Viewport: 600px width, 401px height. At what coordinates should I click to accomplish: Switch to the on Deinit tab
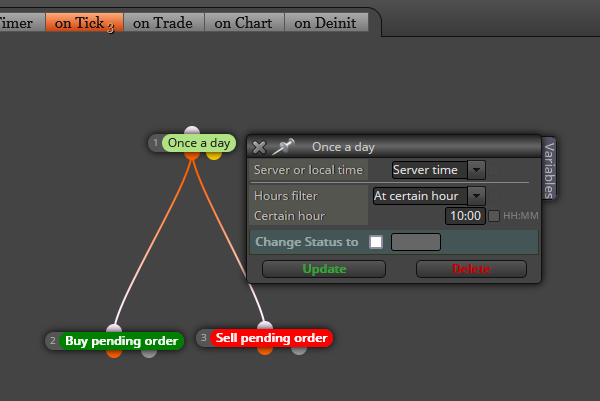[x=326, y=23]
